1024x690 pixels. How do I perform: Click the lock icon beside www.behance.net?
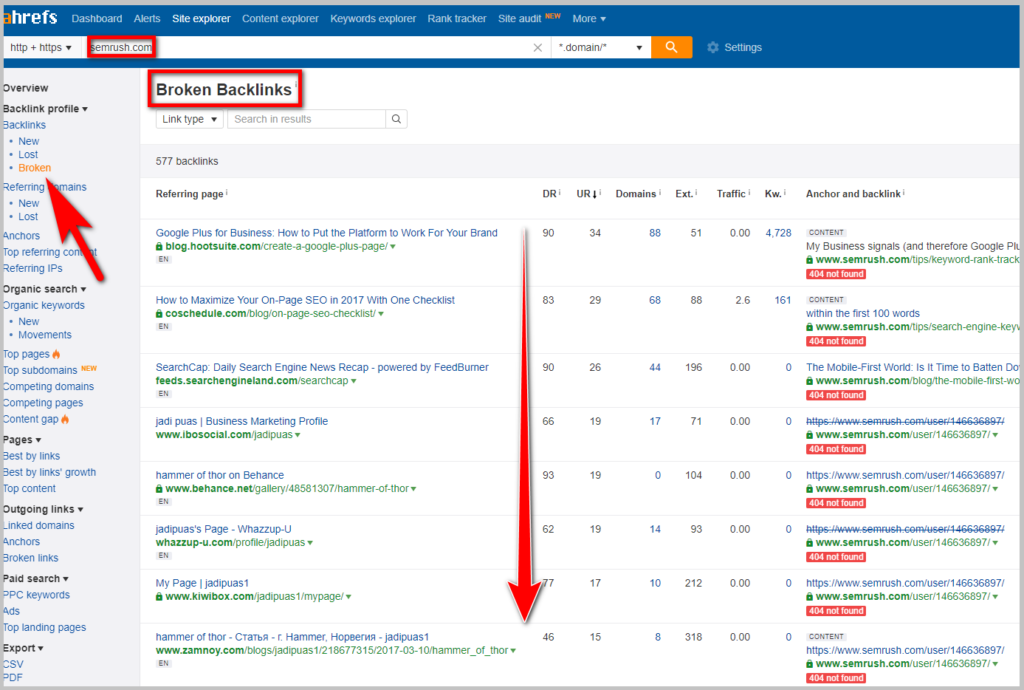coord(159,488)
